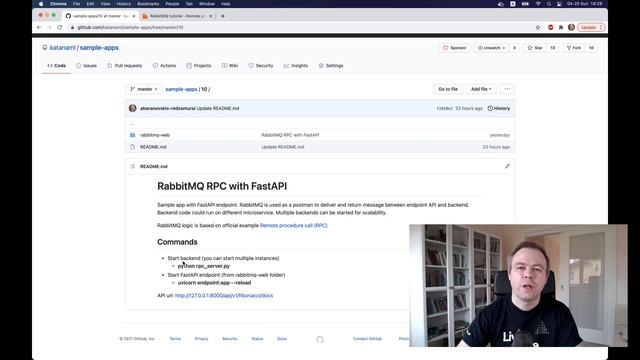Image resolution: width=640 pixels, height=360 pixels.
Task: Open the Control Center menu bar icon
Action: coord(559,4)
